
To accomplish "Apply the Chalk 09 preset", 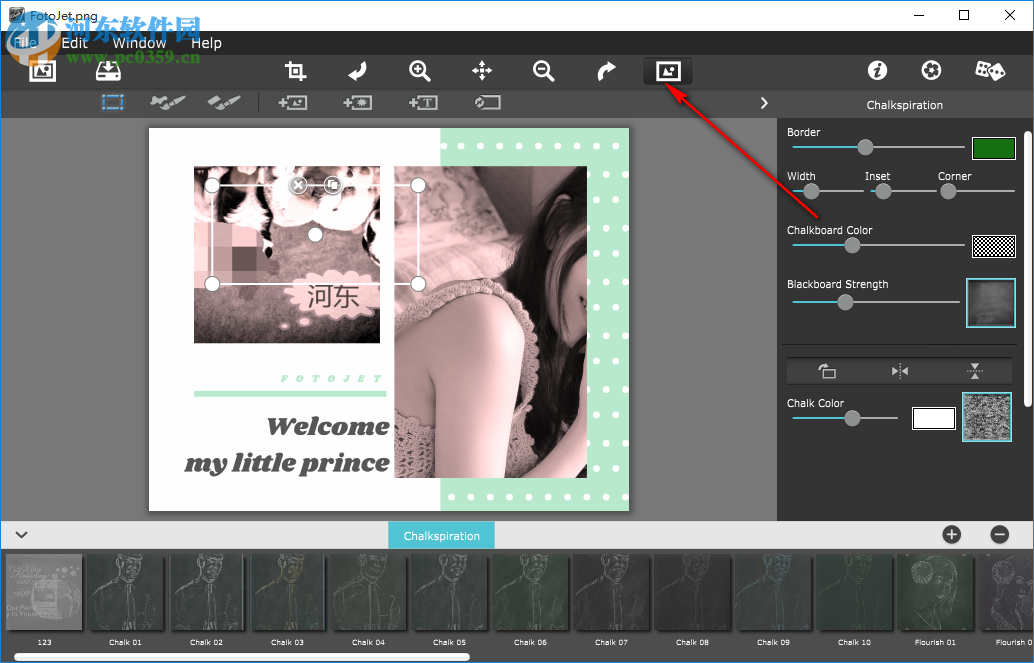I will pyautogui.click(x=773, y=592).
